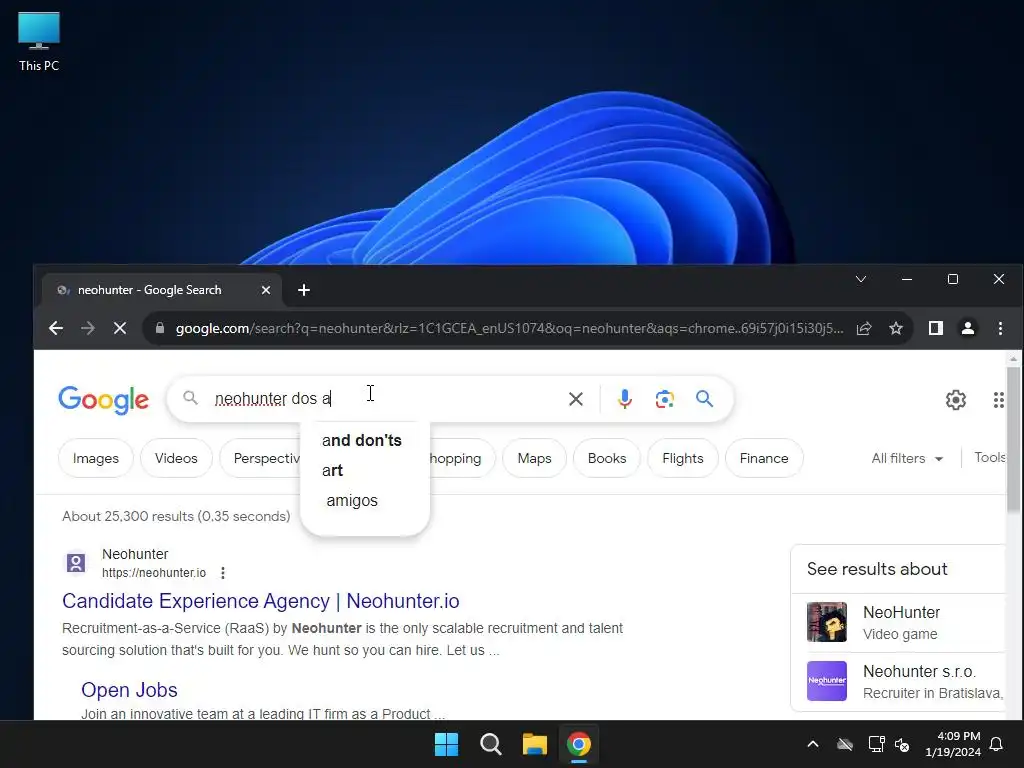Filter results by Videos
The height and width of the screenshot is (768, 1024).
176,458
